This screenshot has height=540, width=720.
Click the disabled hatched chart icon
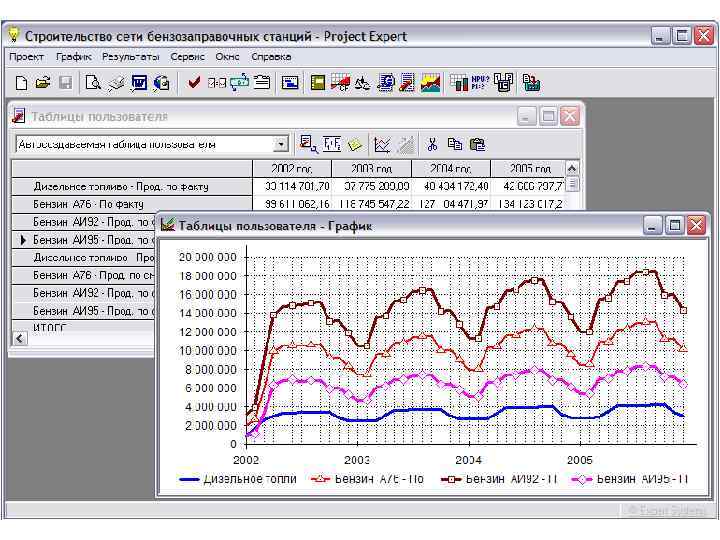click(x=405, y=145)
